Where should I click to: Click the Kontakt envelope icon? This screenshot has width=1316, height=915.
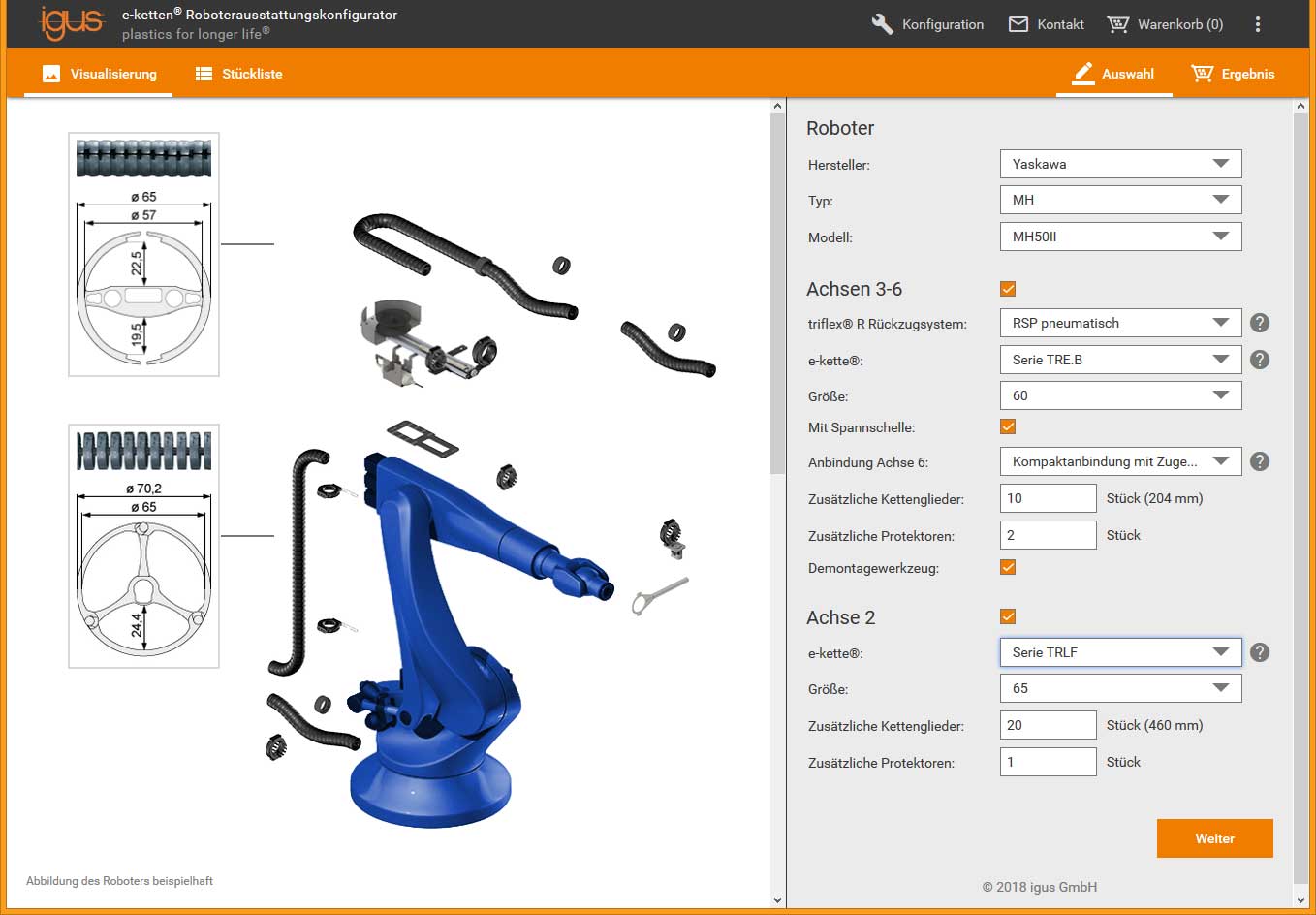click(x=1018, y=24)
